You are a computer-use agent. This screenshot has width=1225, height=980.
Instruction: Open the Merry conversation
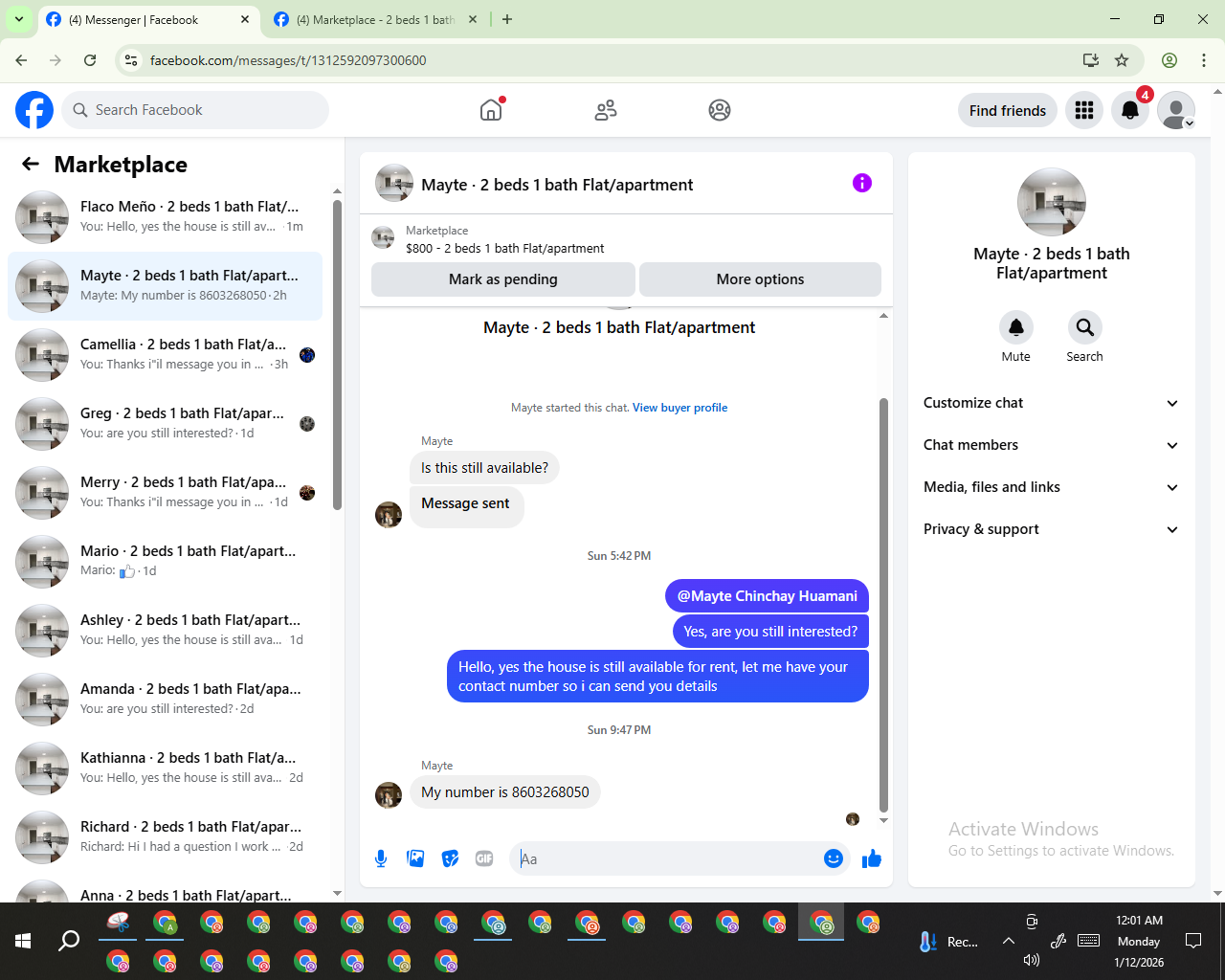[165, 493]
